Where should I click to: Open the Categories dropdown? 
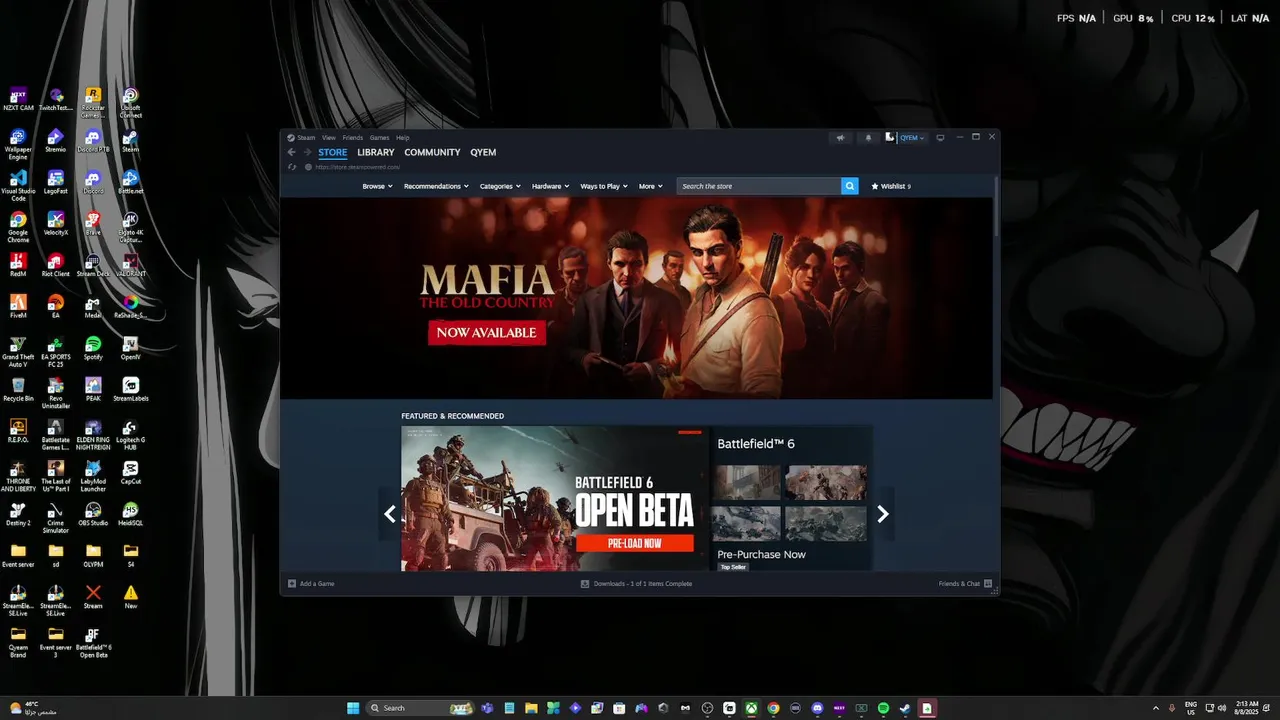[500, 186]
